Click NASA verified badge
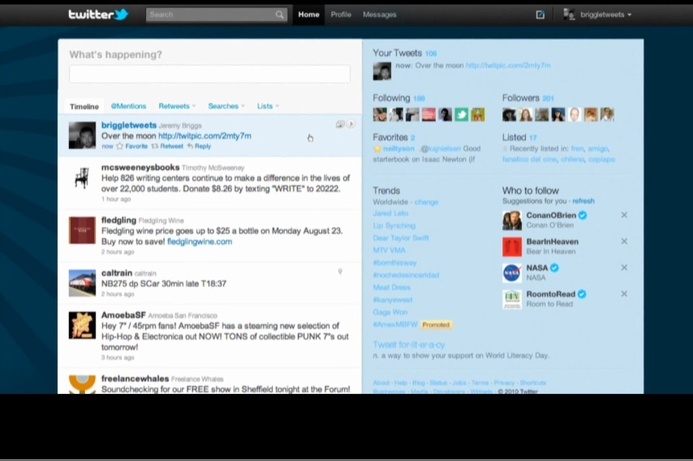The width and height of the screenshot is (693, 461). tap(554, 268)
